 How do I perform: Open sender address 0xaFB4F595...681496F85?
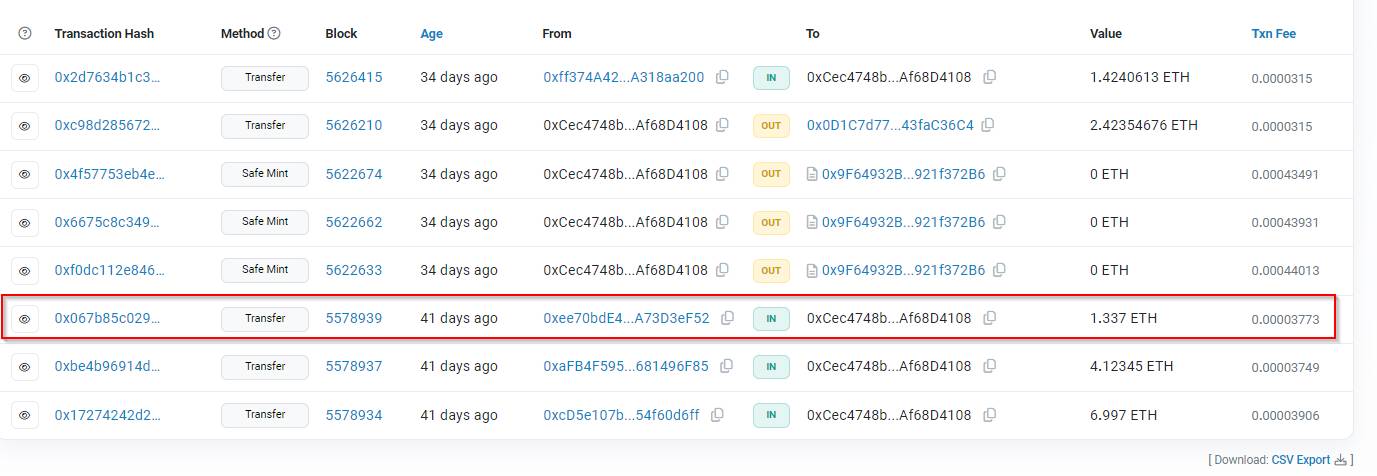click(x=625, y=366)
